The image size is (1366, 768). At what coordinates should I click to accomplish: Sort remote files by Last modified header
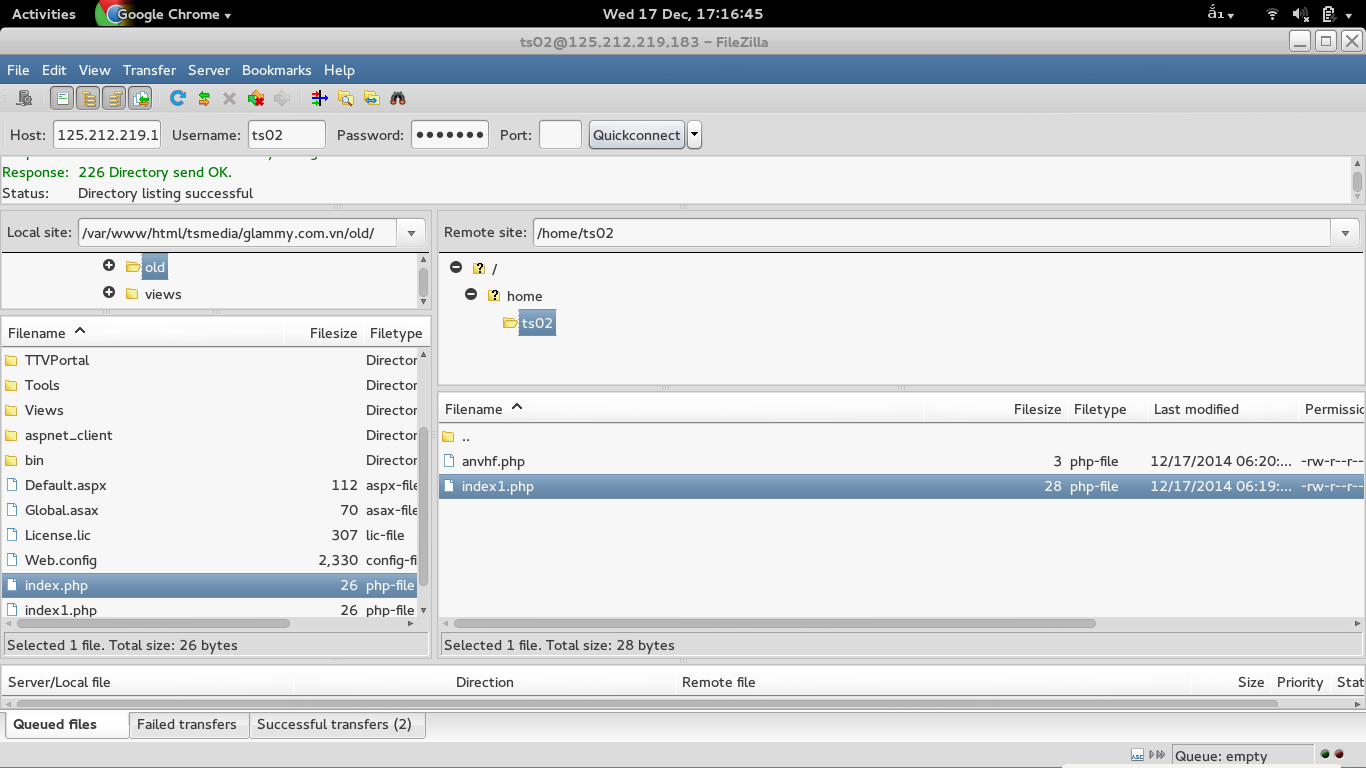(1222, 409)
